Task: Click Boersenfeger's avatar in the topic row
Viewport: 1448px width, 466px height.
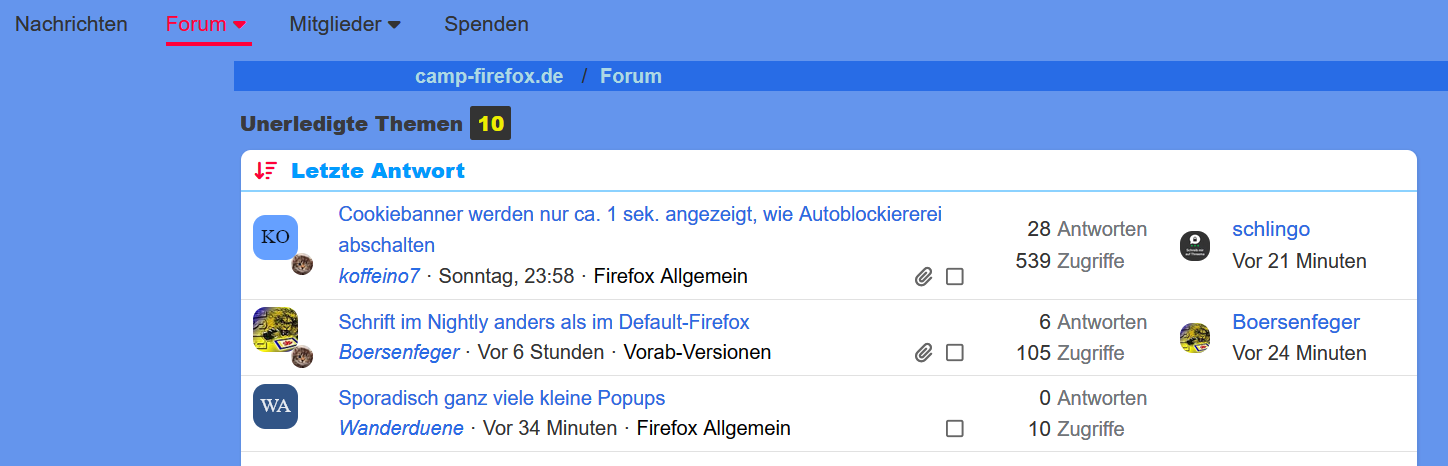Action: pyautogui.click(x=275, y=329)
